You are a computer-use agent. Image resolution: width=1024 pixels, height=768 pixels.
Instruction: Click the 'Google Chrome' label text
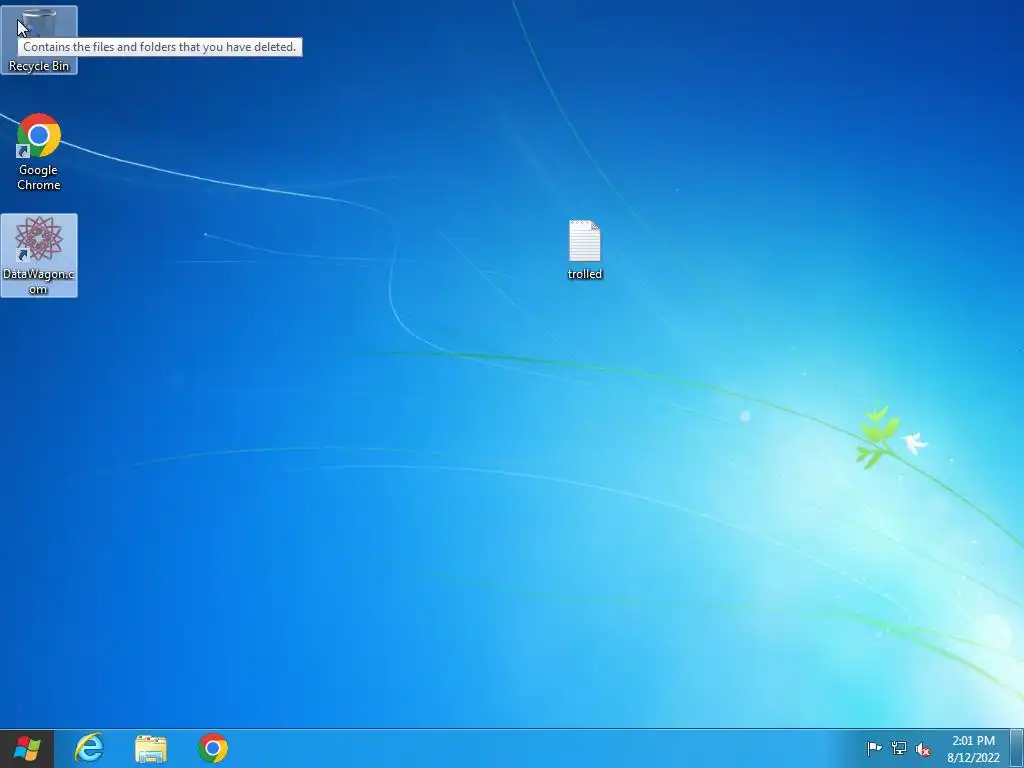[39, 177]
